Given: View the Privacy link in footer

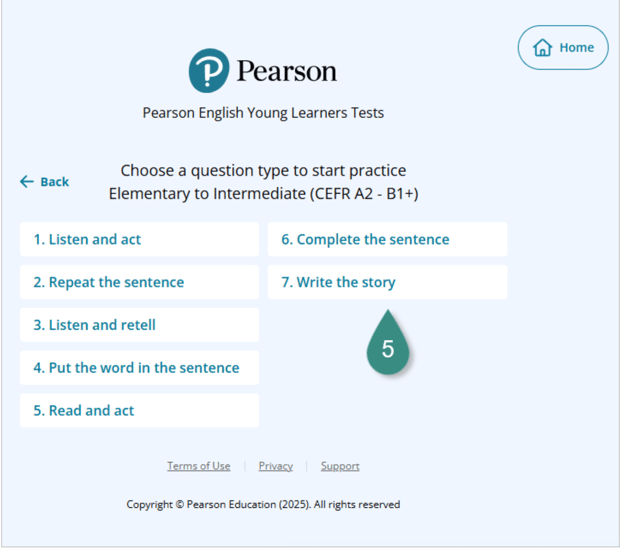Looking at the screenshot, I should click(275, 466).
